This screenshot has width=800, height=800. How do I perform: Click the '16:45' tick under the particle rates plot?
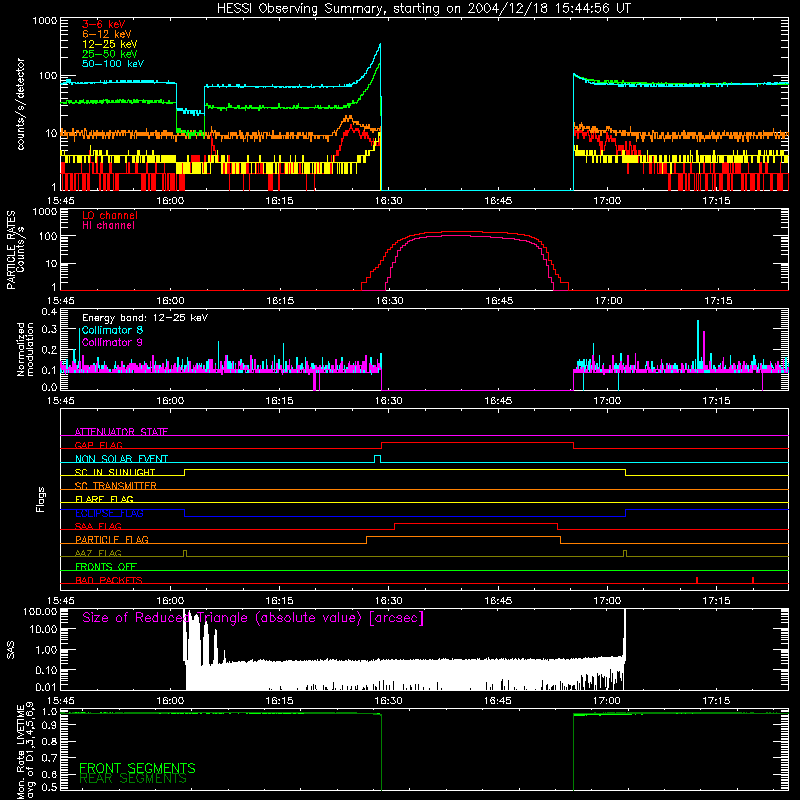pyautogui.click(x=498, y=301)
